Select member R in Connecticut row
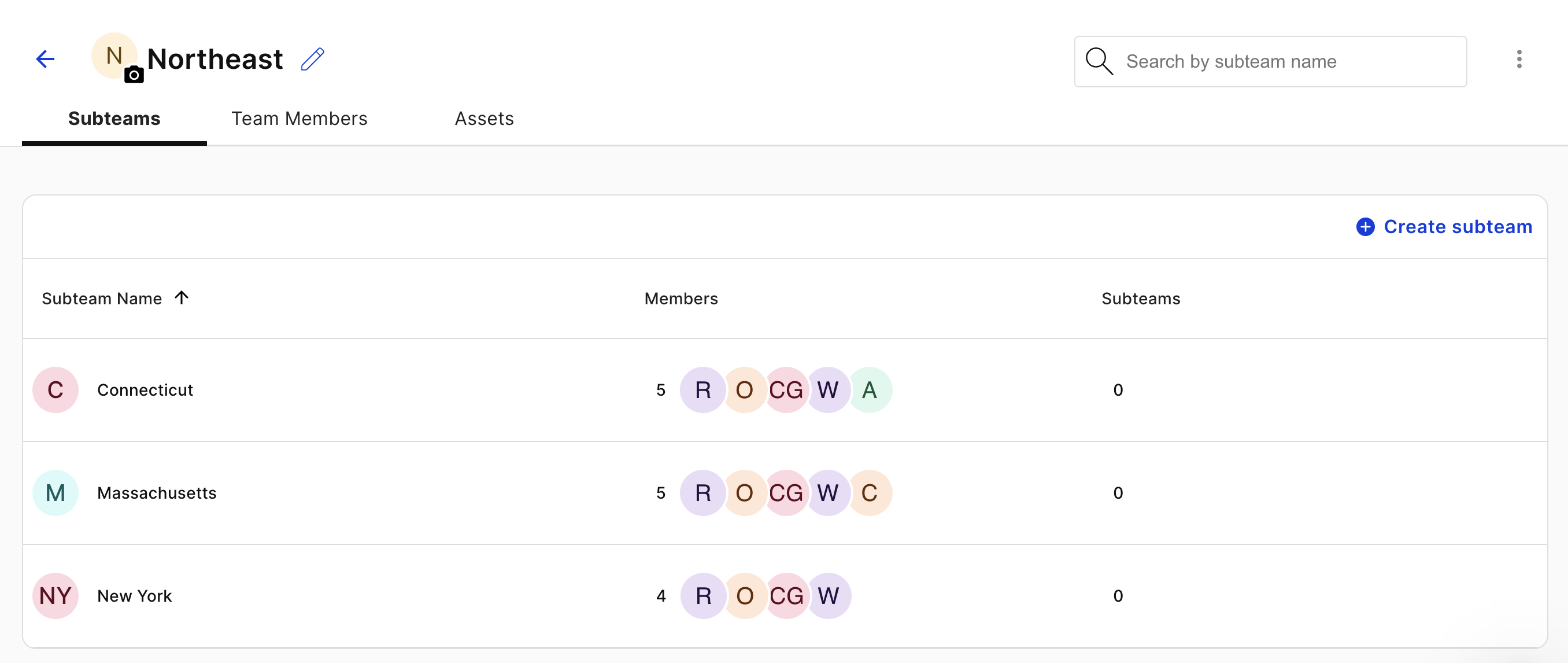 (703, 391)
